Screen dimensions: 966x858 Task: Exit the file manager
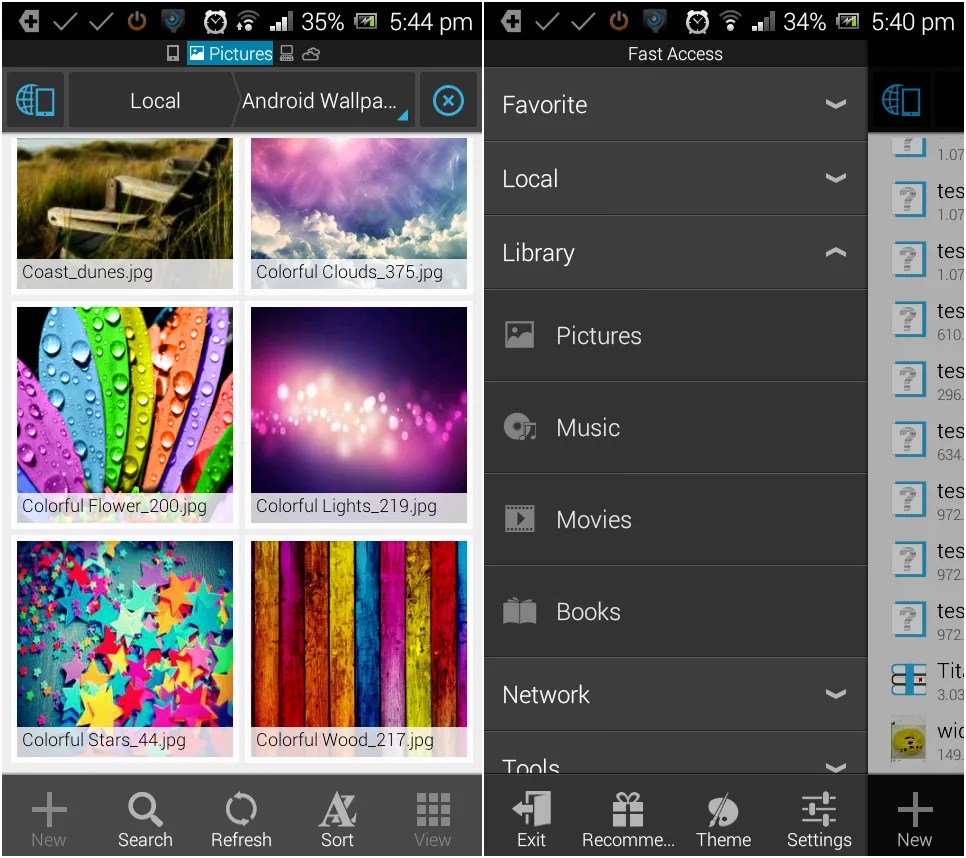point(531,817)
